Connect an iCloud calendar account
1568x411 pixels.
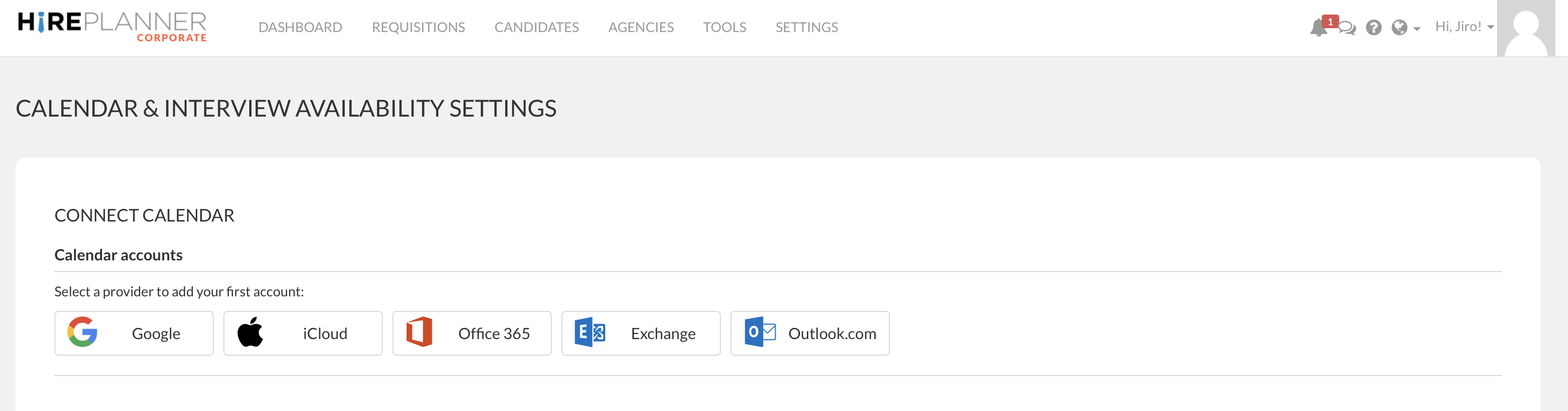303,333
